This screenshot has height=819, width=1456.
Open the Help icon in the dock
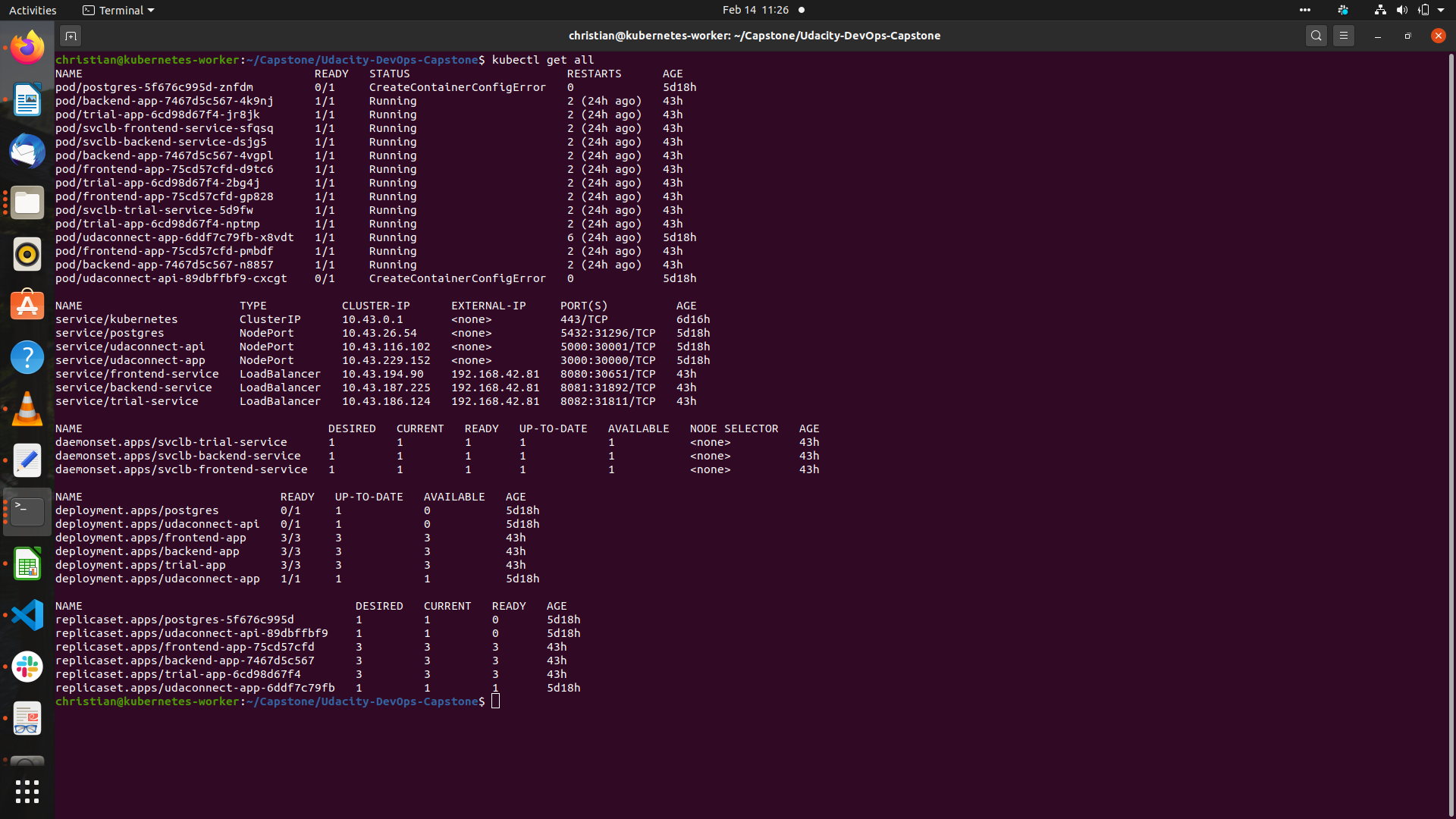27,357
